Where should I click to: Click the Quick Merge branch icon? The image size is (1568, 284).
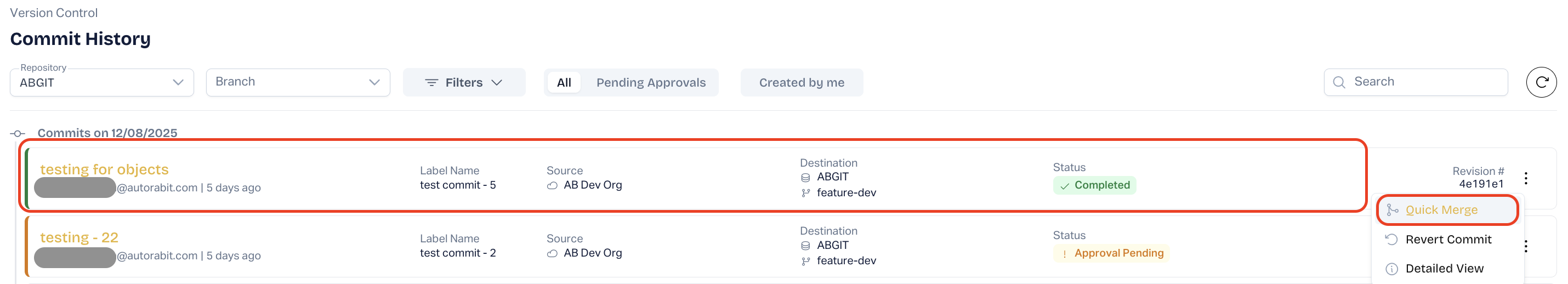(1392, 210)
